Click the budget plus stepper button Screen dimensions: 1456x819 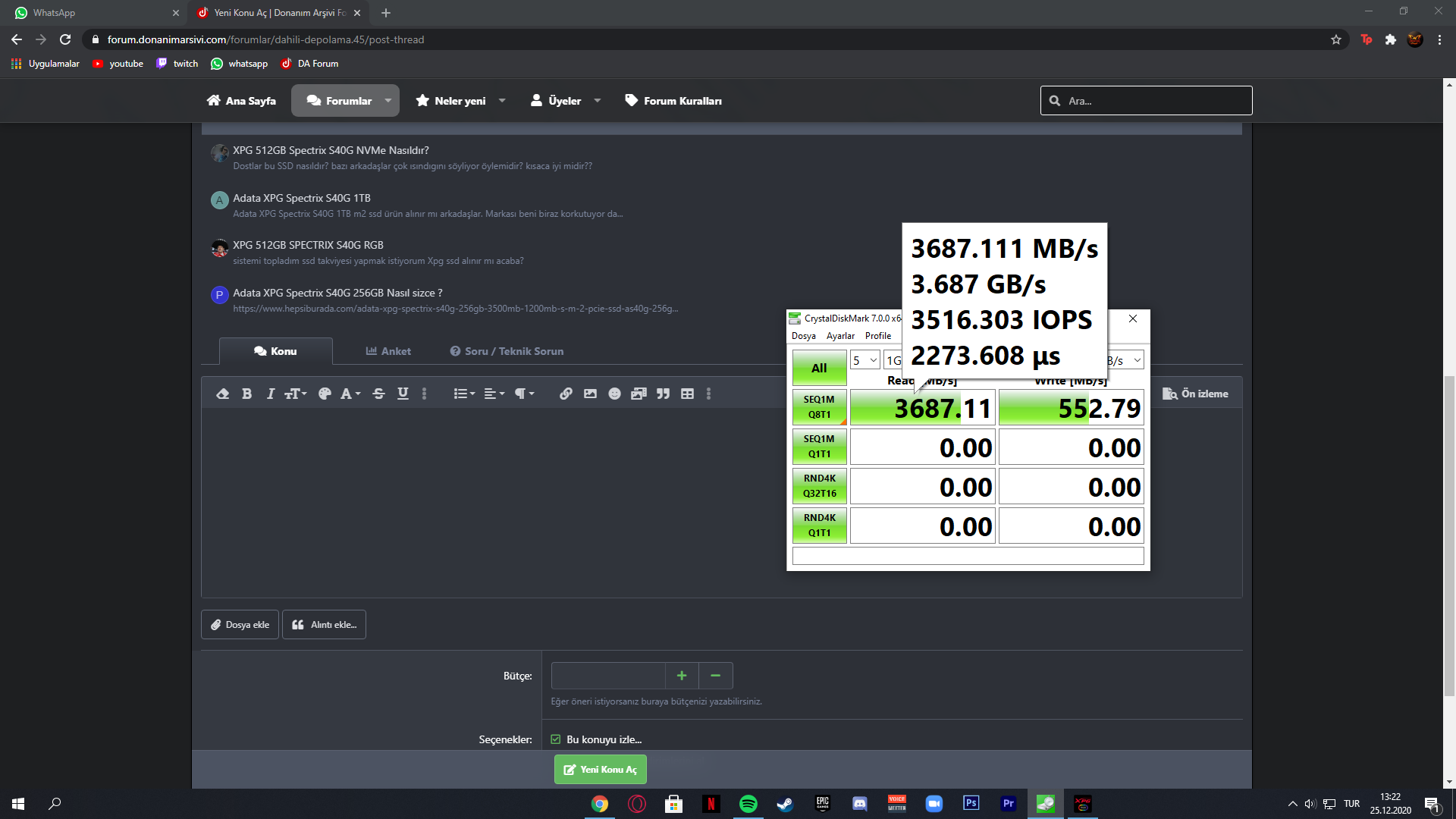point(682,676)
